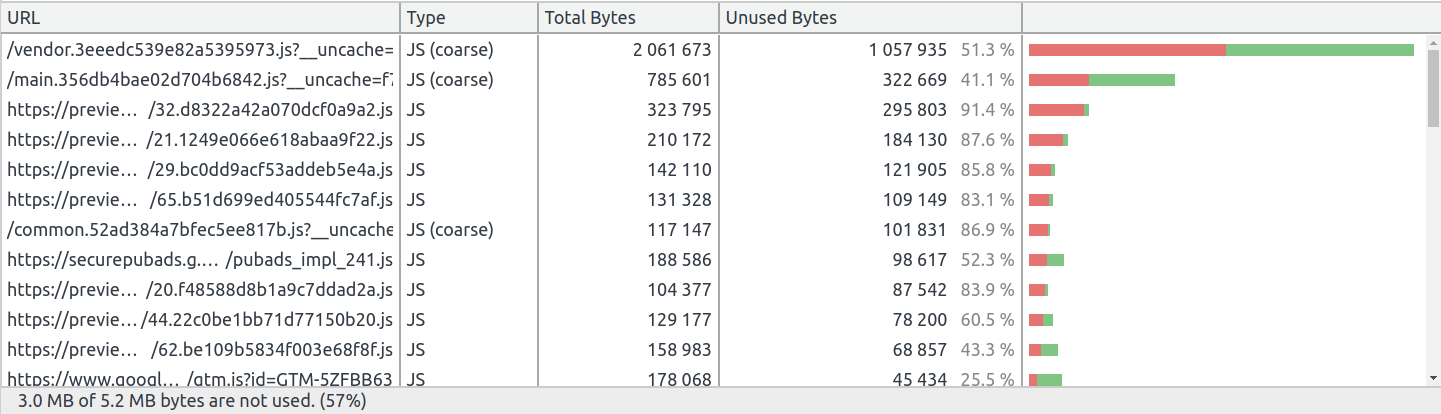
Task: Sort by the URL column header
Action: (200, 17)
